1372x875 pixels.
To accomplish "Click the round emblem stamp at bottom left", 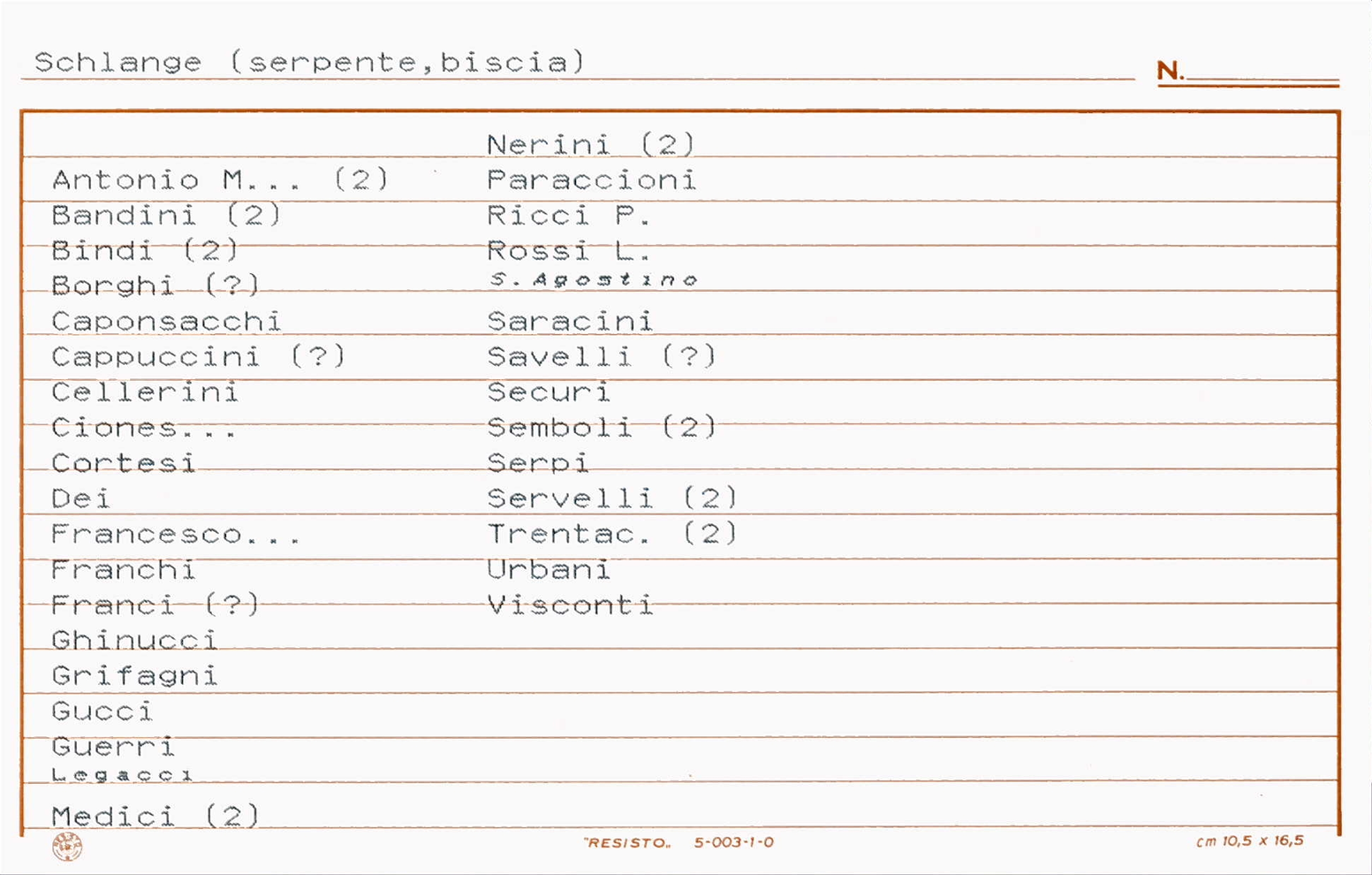I will tap(67, 846).
